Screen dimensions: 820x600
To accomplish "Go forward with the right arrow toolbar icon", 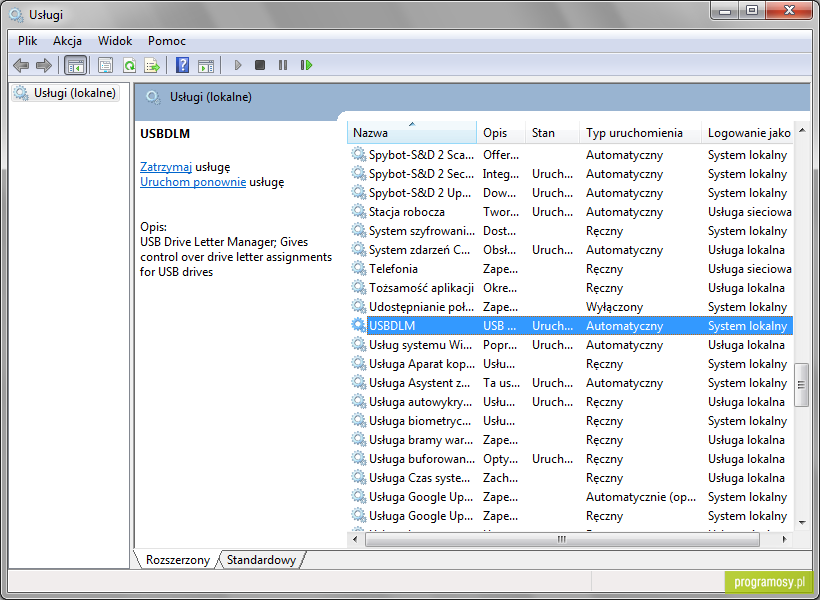I will (44, 65).
